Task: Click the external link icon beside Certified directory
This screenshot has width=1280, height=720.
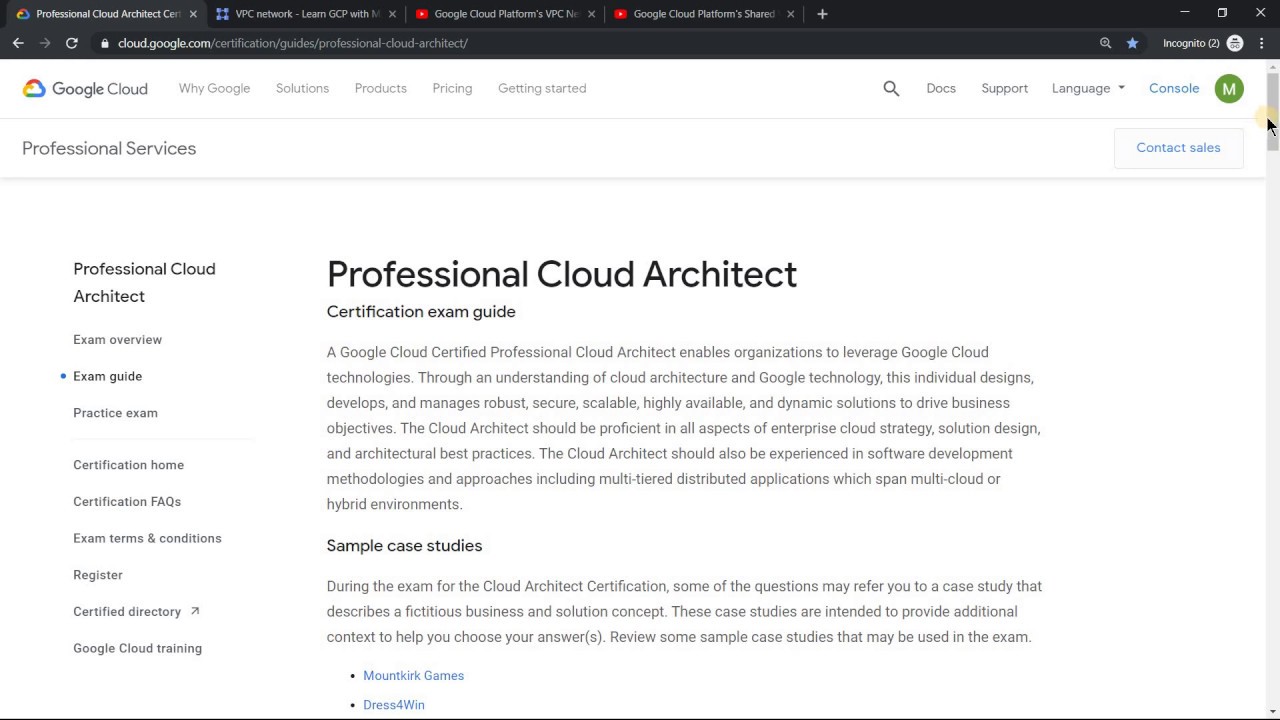Action: 195,611
